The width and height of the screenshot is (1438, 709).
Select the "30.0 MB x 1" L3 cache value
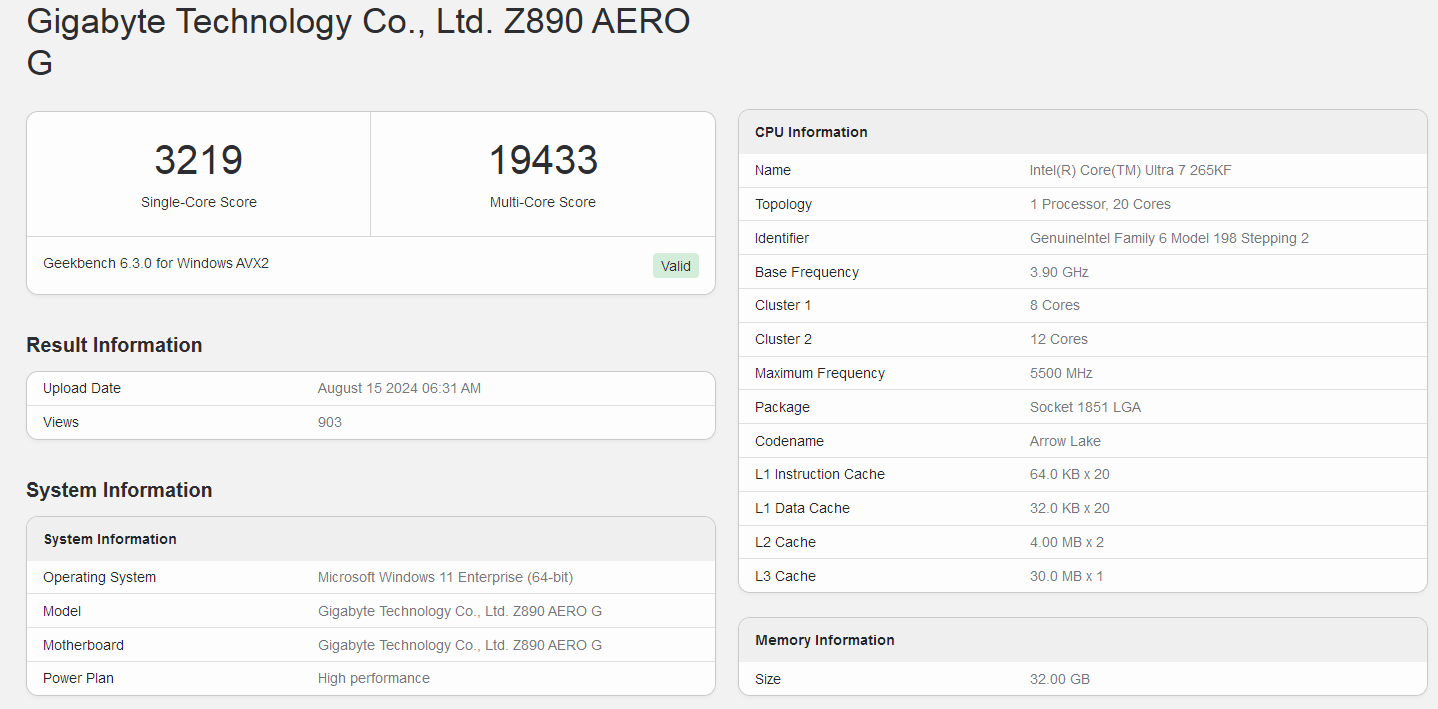(1067, 576)
